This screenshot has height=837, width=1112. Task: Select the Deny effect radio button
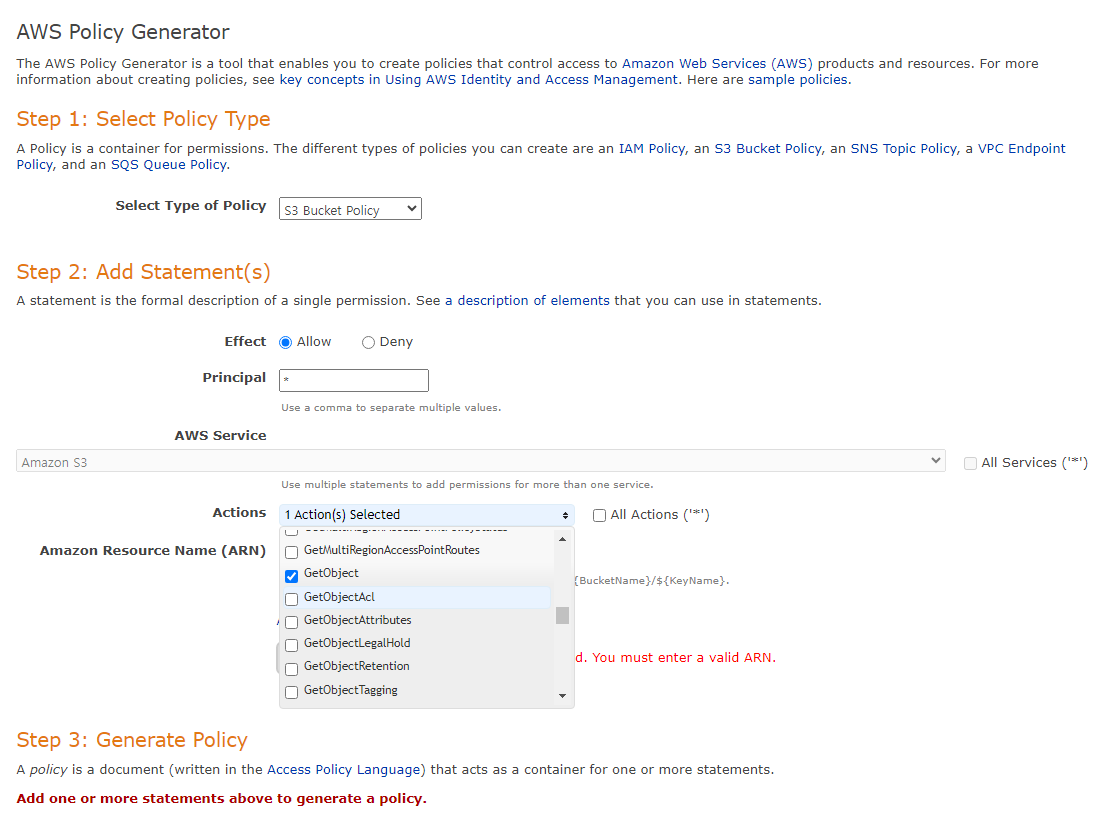(x=368, y=343)
